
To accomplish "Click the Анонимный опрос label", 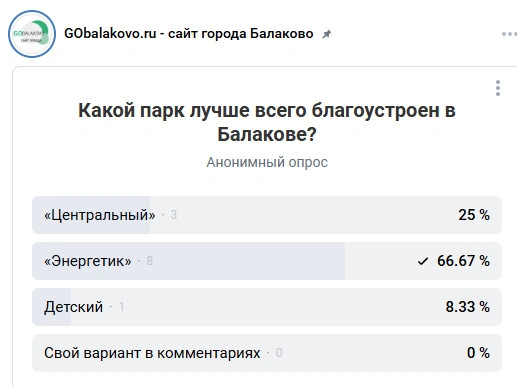I will (267, 162).
